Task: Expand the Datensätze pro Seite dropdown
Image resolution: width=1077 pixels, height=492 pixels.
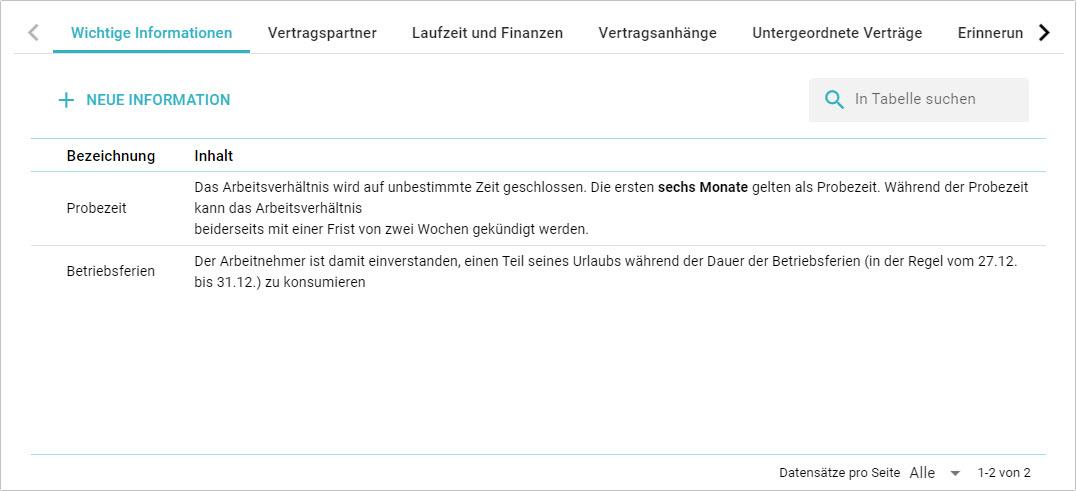Action: tap(934, 473)
